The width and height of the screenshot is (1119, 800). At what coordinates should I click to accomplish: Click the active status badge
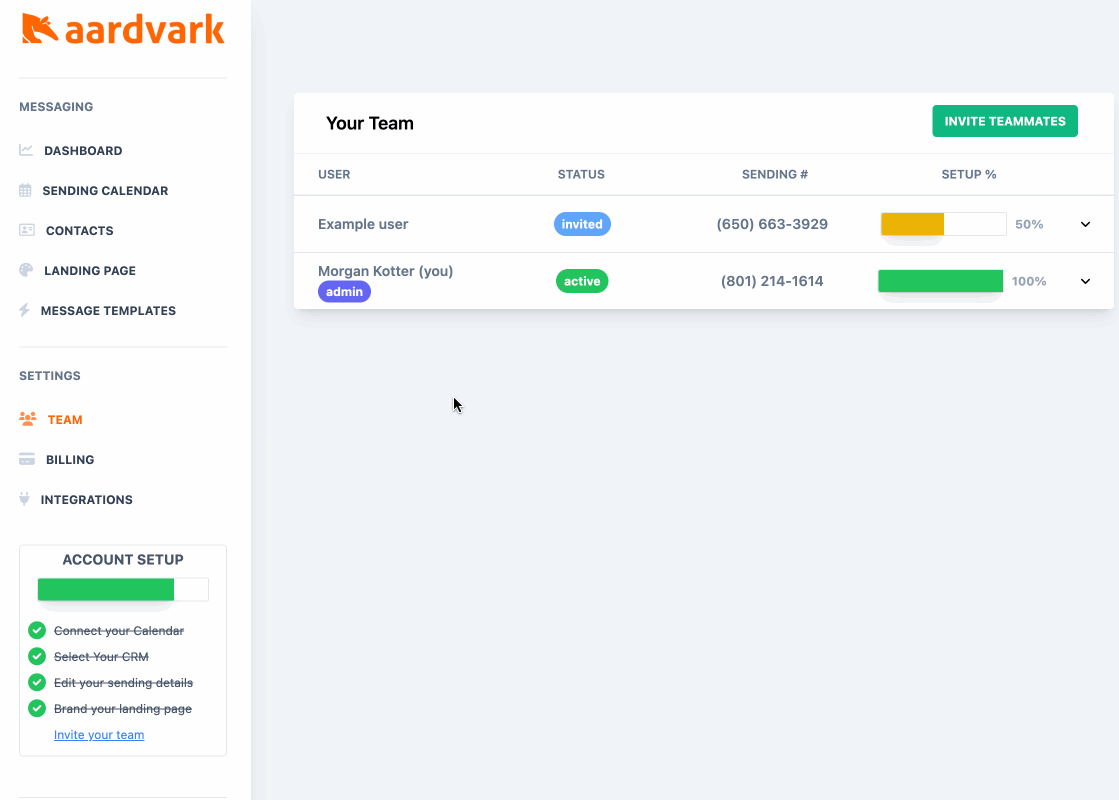(x=582, y=281)
